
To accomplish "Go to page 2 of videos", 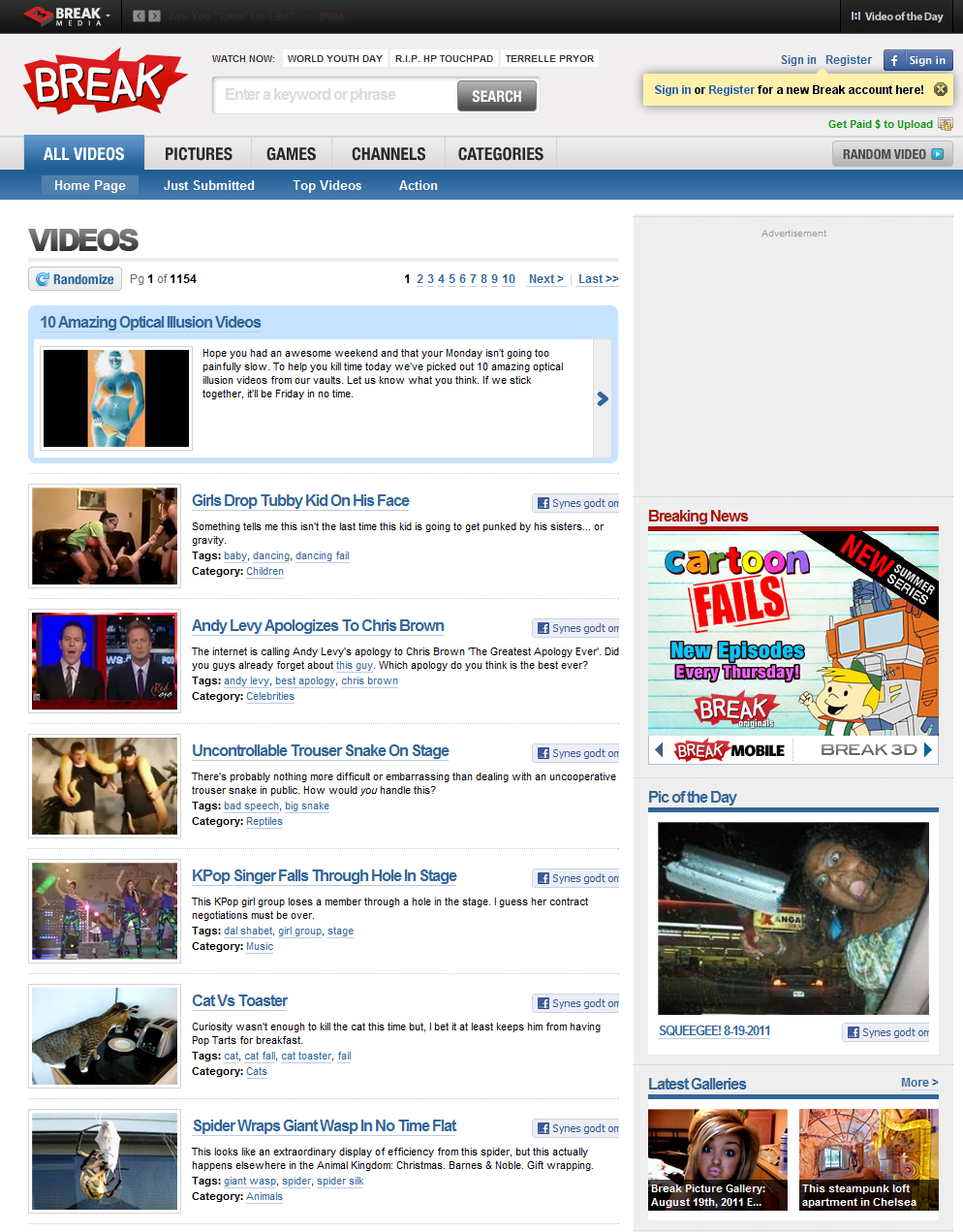I will pos(419,279).
